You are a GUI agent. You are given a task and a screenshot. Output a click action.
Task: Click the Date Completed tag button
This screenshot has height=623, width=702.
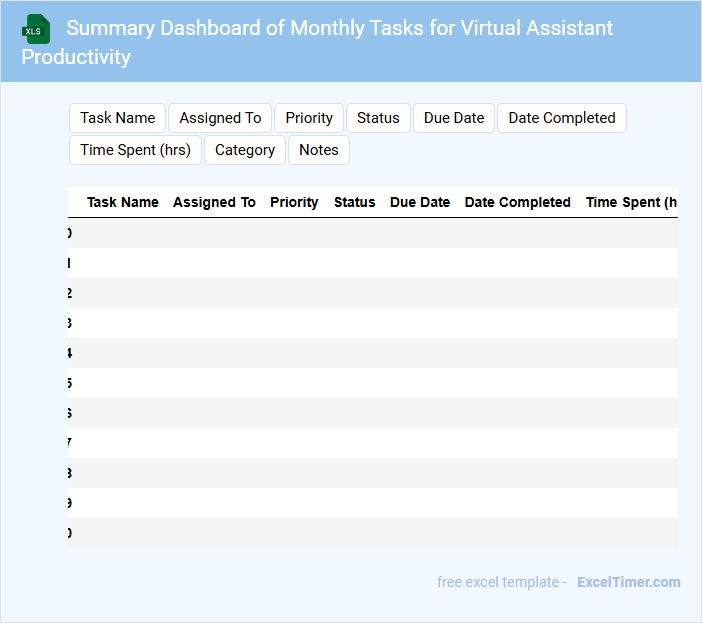click(562, 118)
